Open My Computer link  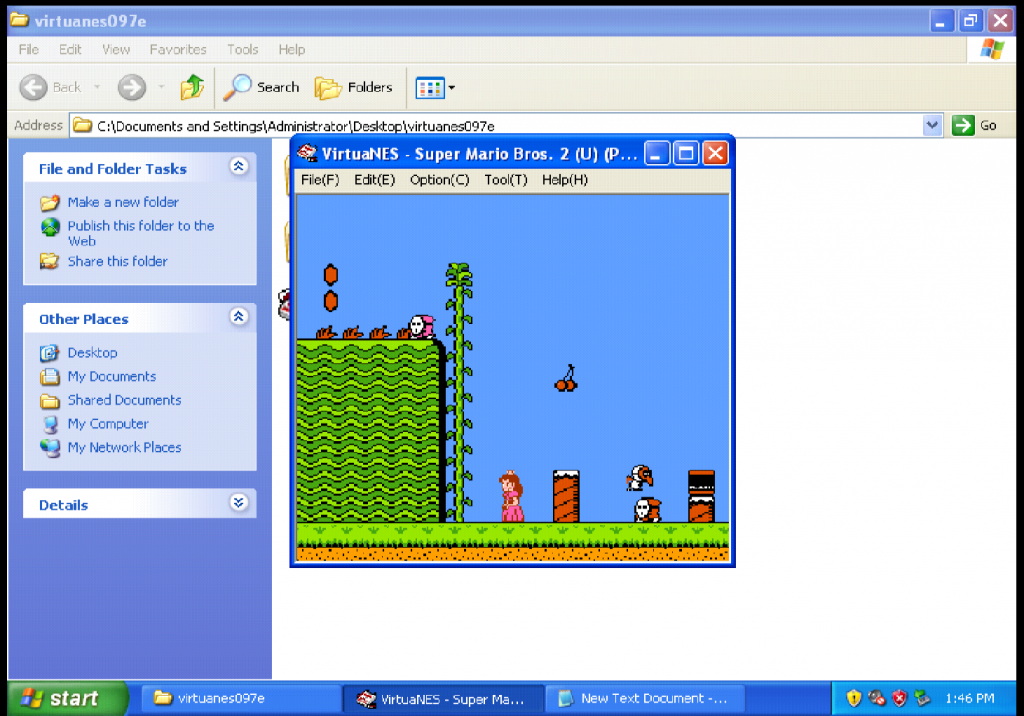[108, 423]
